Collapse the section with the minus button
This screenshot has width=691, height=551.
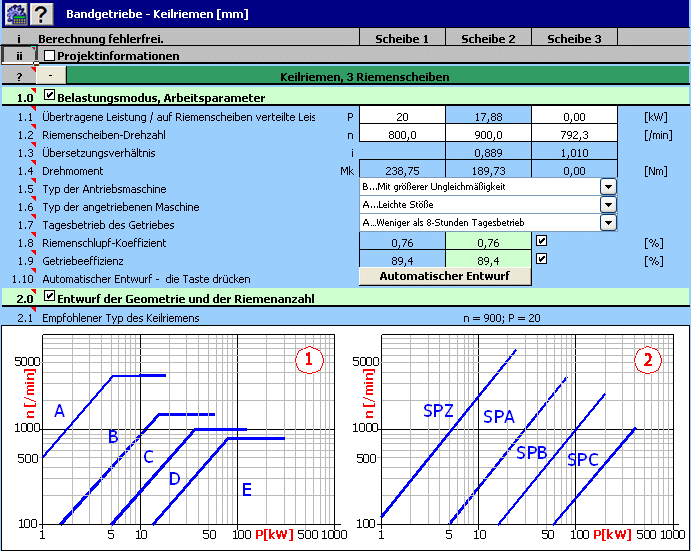(51, 76)
